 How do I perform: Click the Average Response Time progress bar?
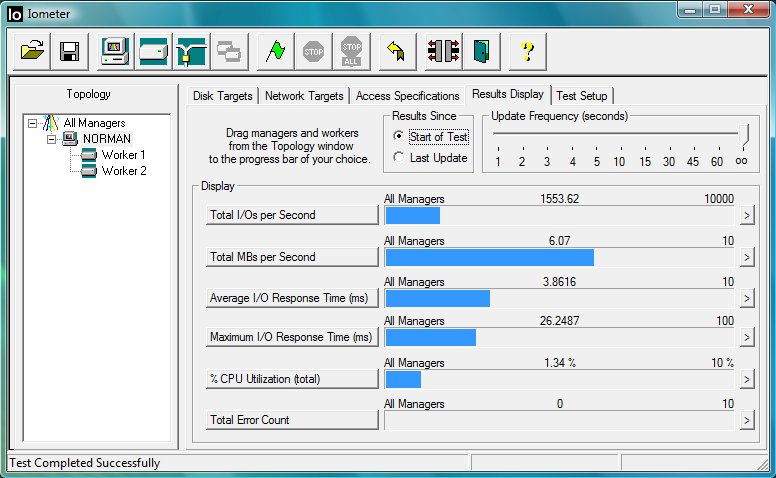pos(559,299)
